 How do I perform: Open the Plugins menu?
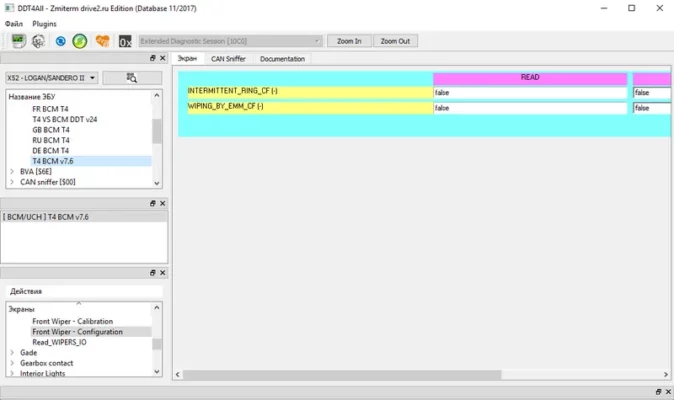44,24
